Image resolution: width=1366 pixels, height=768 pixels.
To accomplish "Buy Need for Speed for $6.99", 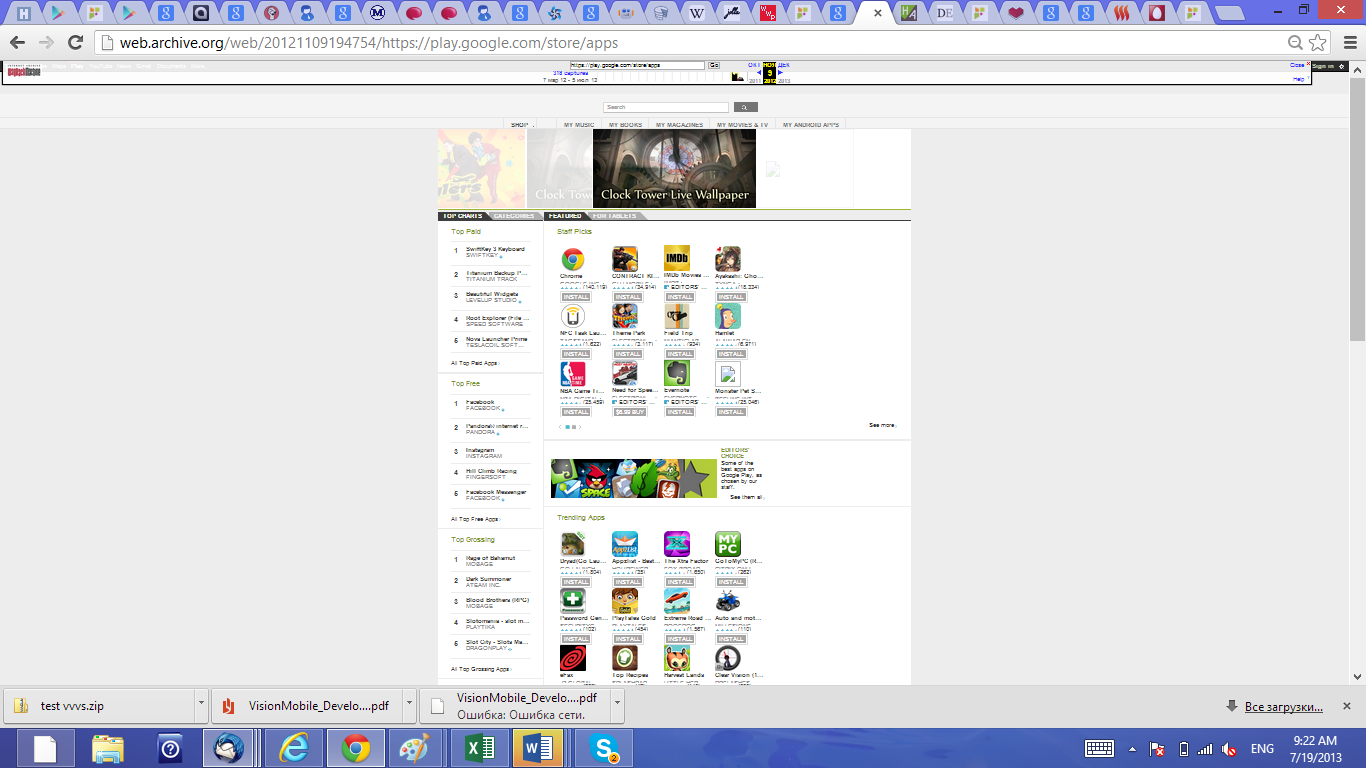I will [629, 412].
